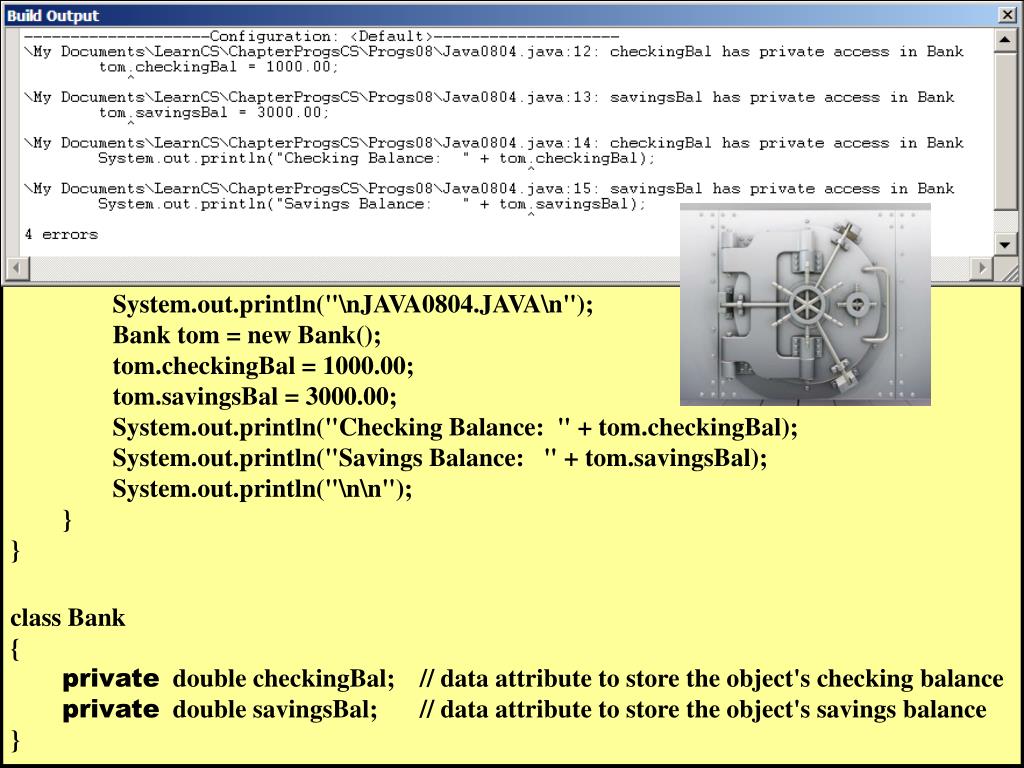
Task: Click the '4 errors' summary line
Action: click(61, 234)
